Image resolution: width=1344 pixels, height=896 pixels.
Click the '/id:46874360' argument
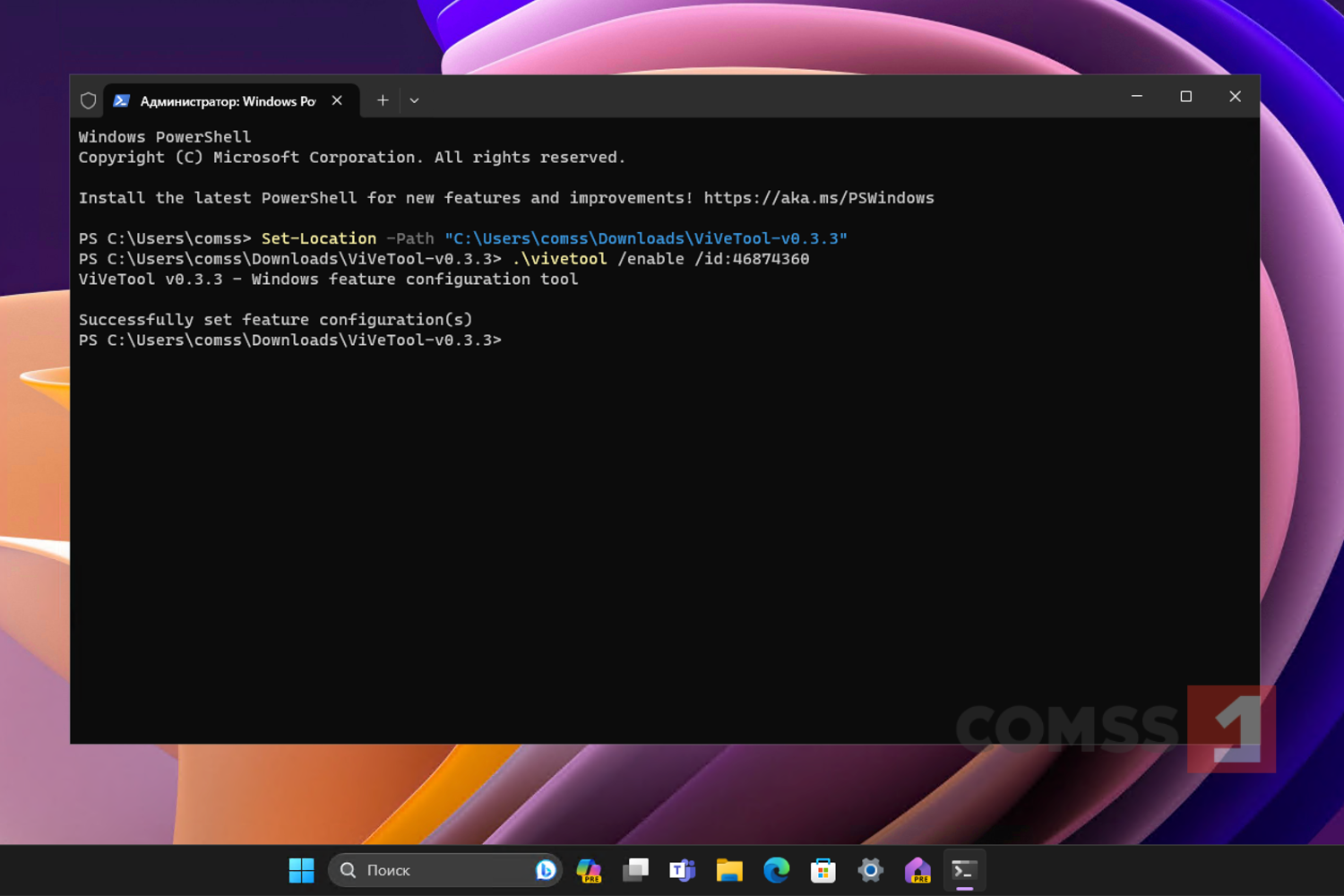tap(752, 259)
